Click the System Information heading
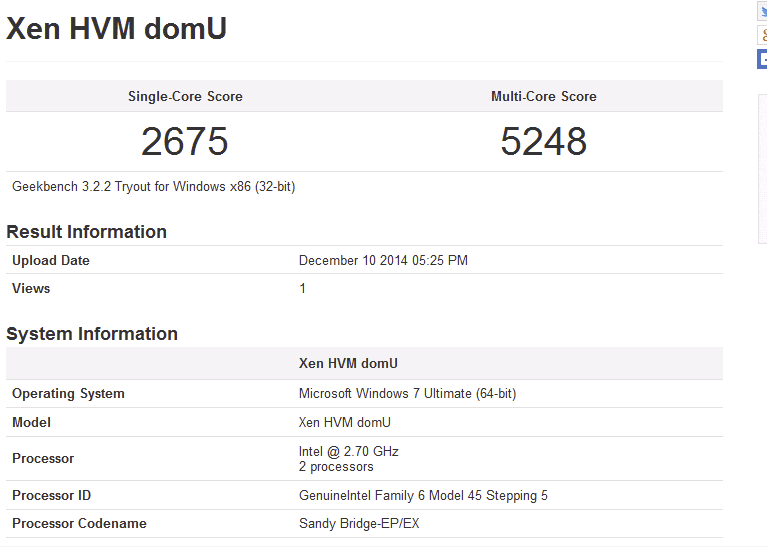This screenshot has height=547, width=767. coord(92,334)
